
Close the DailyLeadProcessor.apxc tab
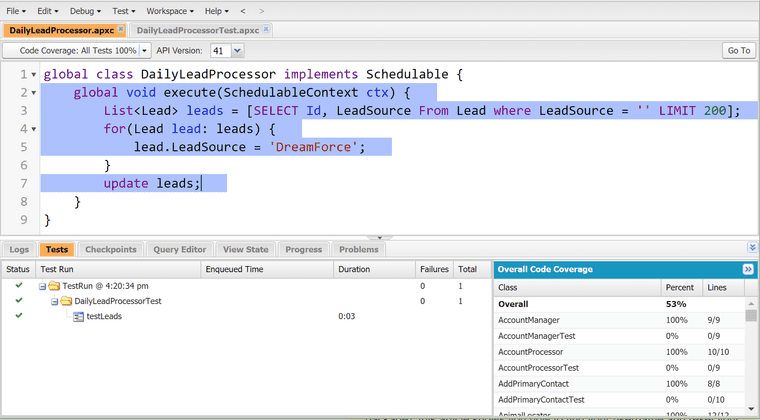121,30
